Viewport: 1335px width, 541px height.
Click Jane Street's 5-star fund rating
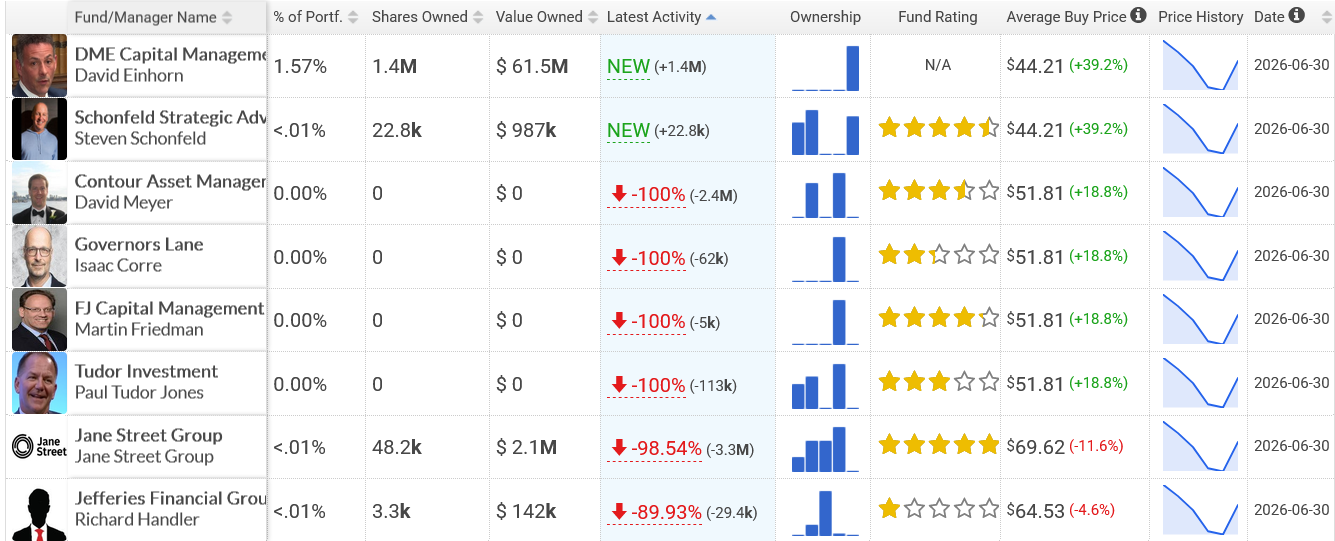938,446
